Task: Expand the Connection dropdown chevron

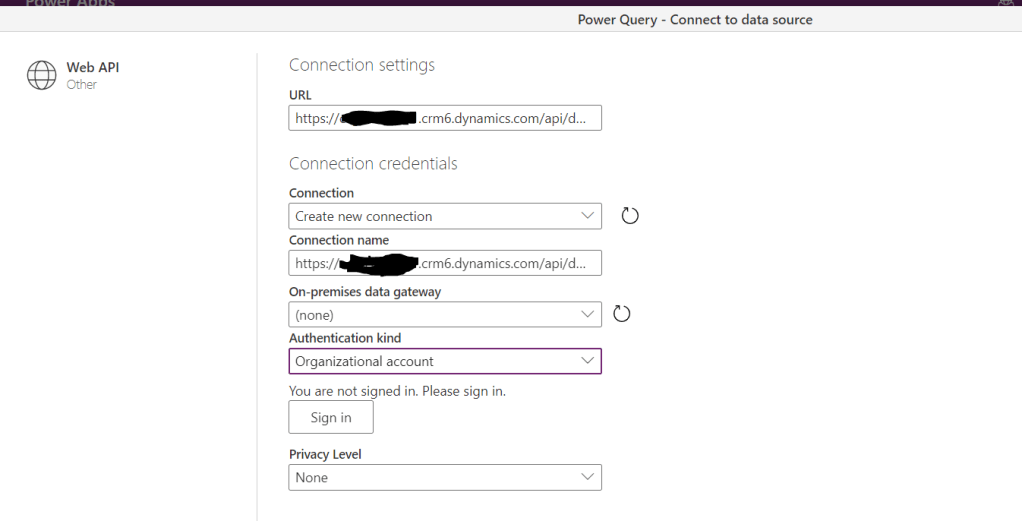Action: point(587,216)
